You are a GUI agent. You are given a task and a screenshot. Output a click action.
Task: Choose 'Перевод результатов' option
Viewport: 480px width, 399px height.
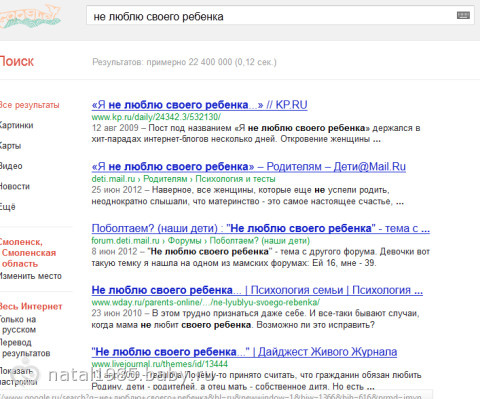pos(25,348)
